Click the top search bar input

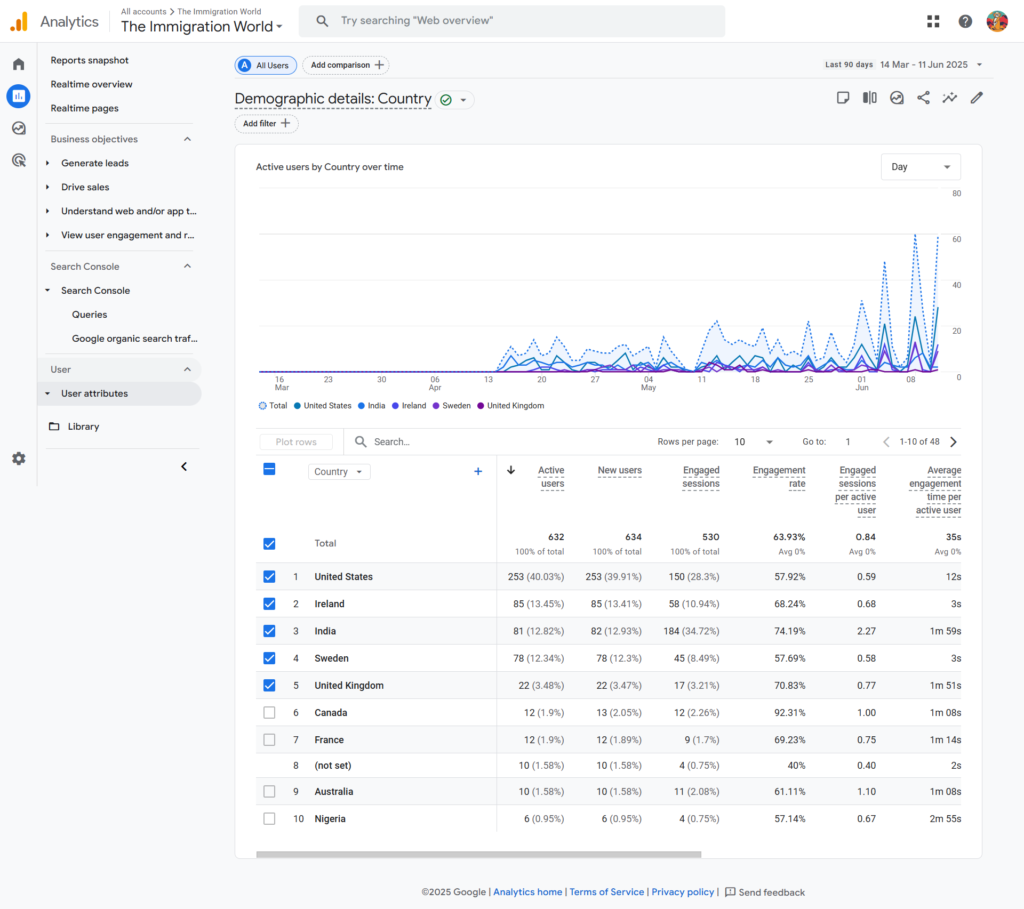[512, 21]
